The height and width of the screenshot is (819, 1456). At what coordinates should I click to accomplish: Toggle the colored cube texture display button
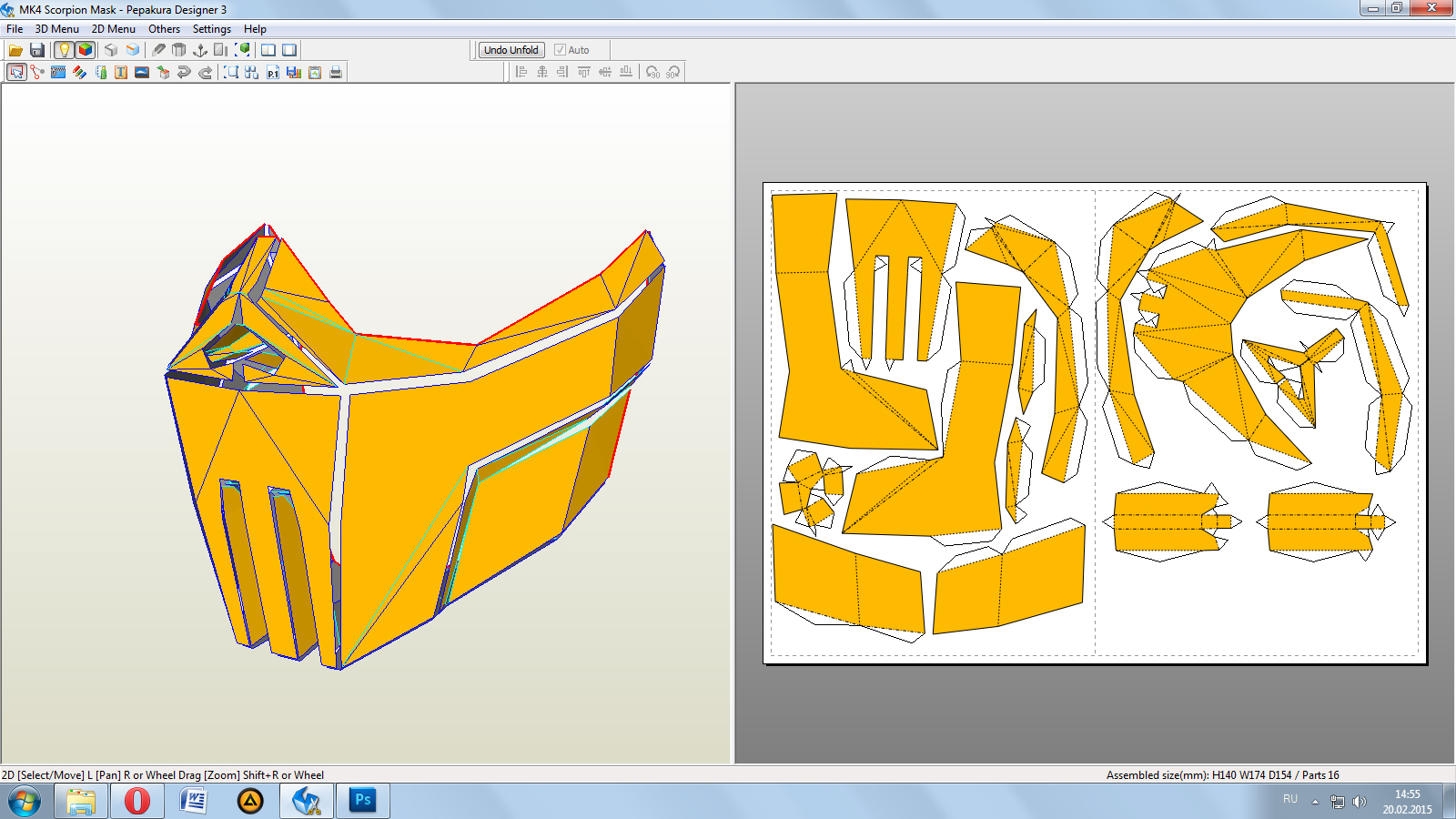[x=86, y=50]
